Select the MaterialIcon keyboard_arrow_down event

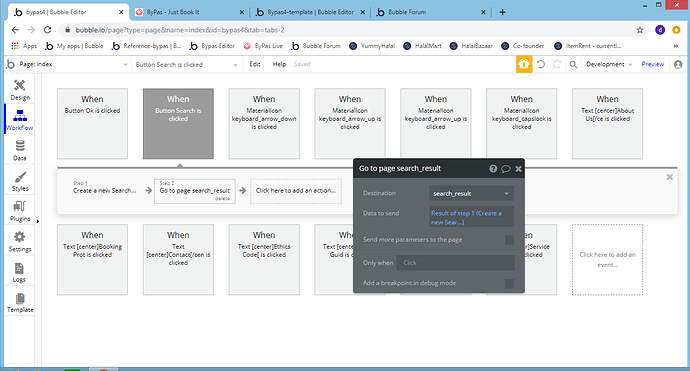[264, 124]
